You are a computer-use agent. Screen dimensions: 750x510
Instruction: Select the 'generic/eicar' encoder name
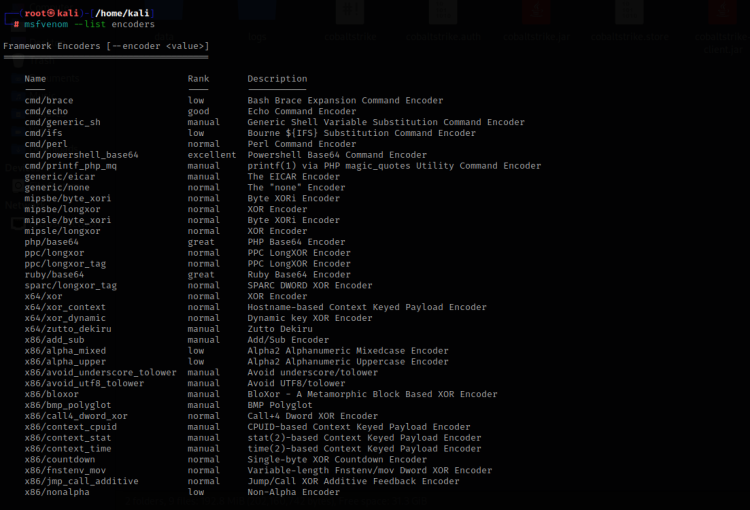[60, 177]
